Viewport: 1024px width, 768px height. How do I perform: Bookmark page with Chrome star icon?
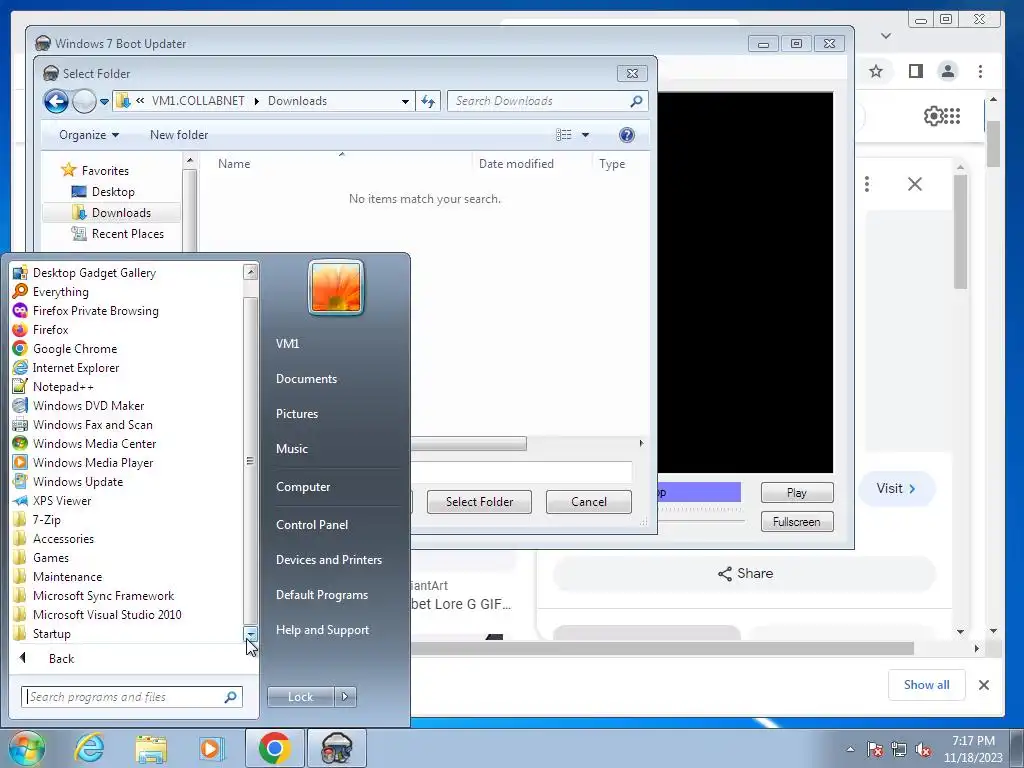pos(876,71)
